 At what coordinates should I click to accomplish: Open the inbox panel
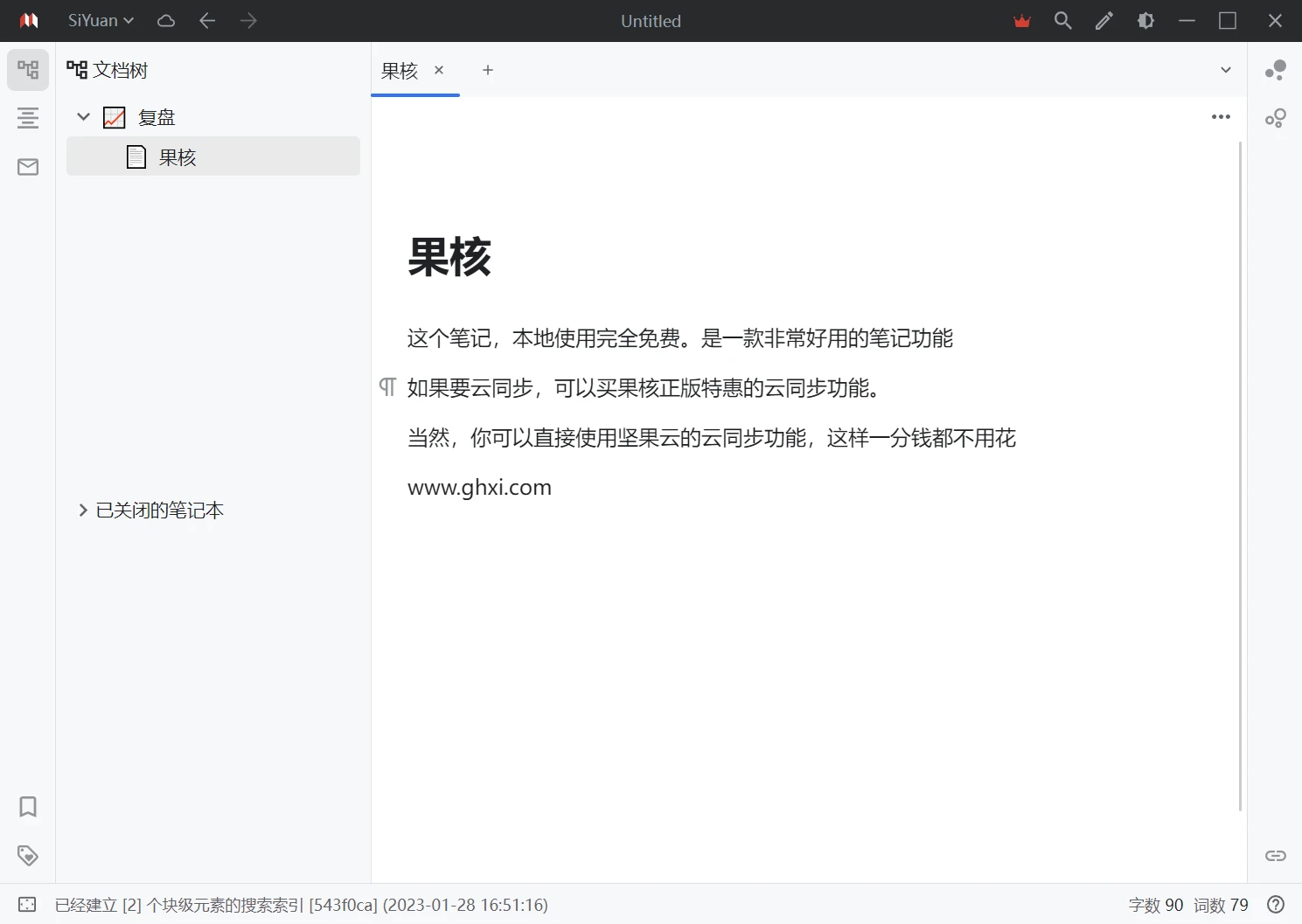point(28,166)
